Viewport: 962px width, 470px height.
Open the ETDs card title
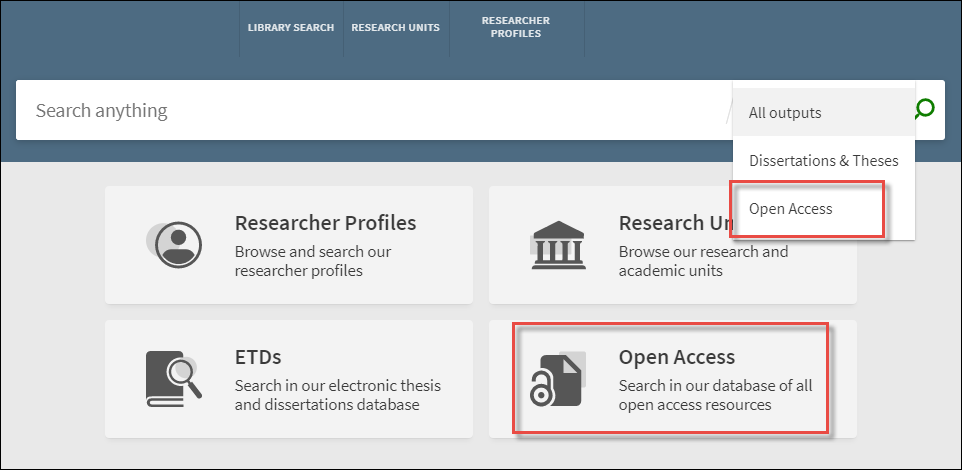point(258,357)
